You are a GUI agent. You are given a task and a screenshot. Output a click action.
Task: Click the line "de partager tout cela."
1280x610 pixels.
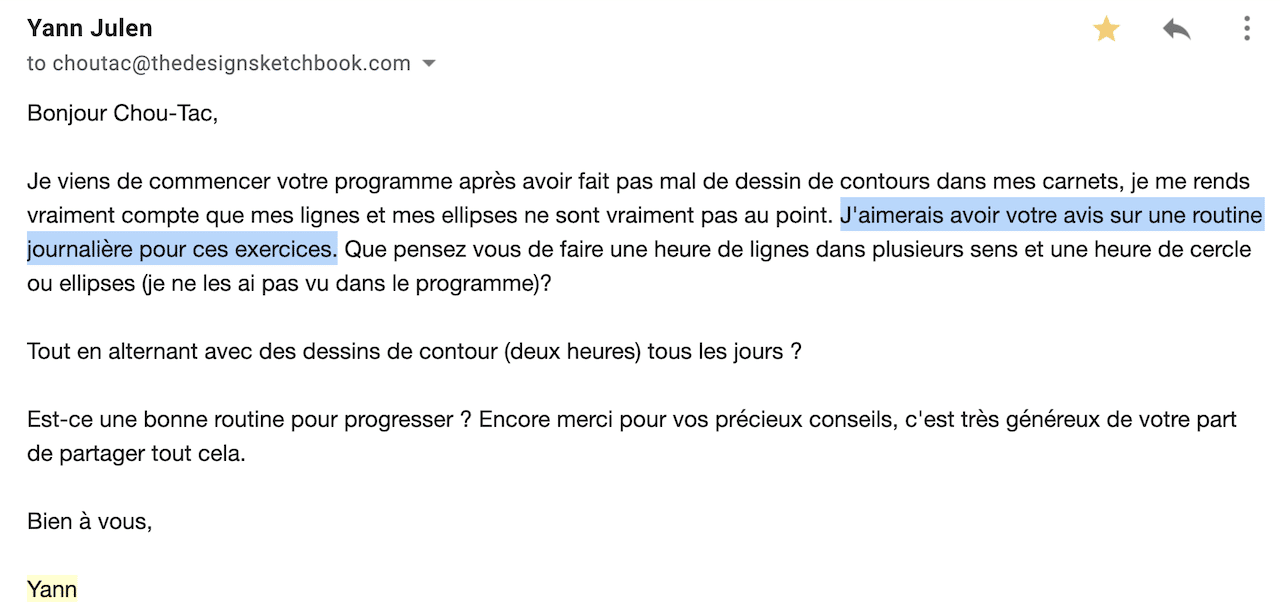click(x=136, y=453)
